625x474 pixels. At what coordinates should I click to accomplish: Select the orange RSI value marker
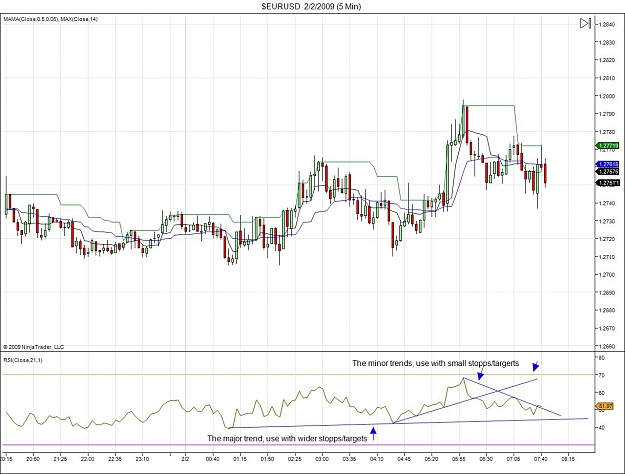[x=605, y=406]
